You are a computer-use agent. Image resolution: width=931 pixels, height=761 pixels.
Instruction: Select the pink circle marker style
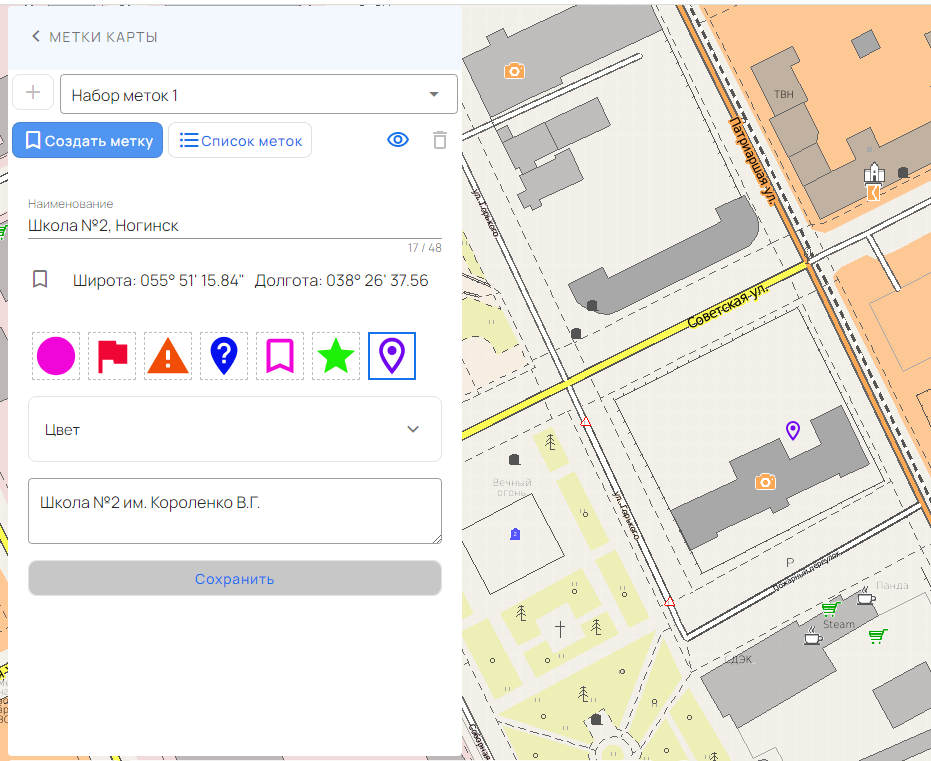click(x=55, y=355)
